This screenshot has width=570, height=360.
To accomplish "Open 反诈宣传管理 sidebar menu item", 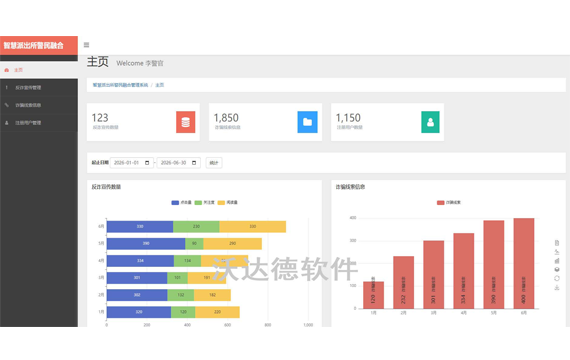I will click(39, 87).
